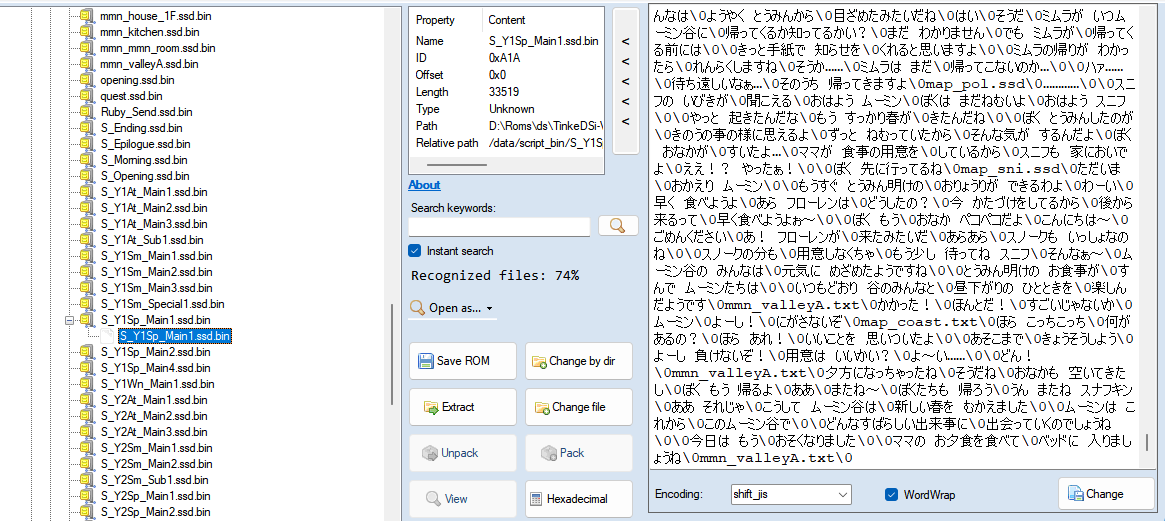Click the Pack button
The width and height of the screenshot is (1165, 521).
tap(579, 453)
